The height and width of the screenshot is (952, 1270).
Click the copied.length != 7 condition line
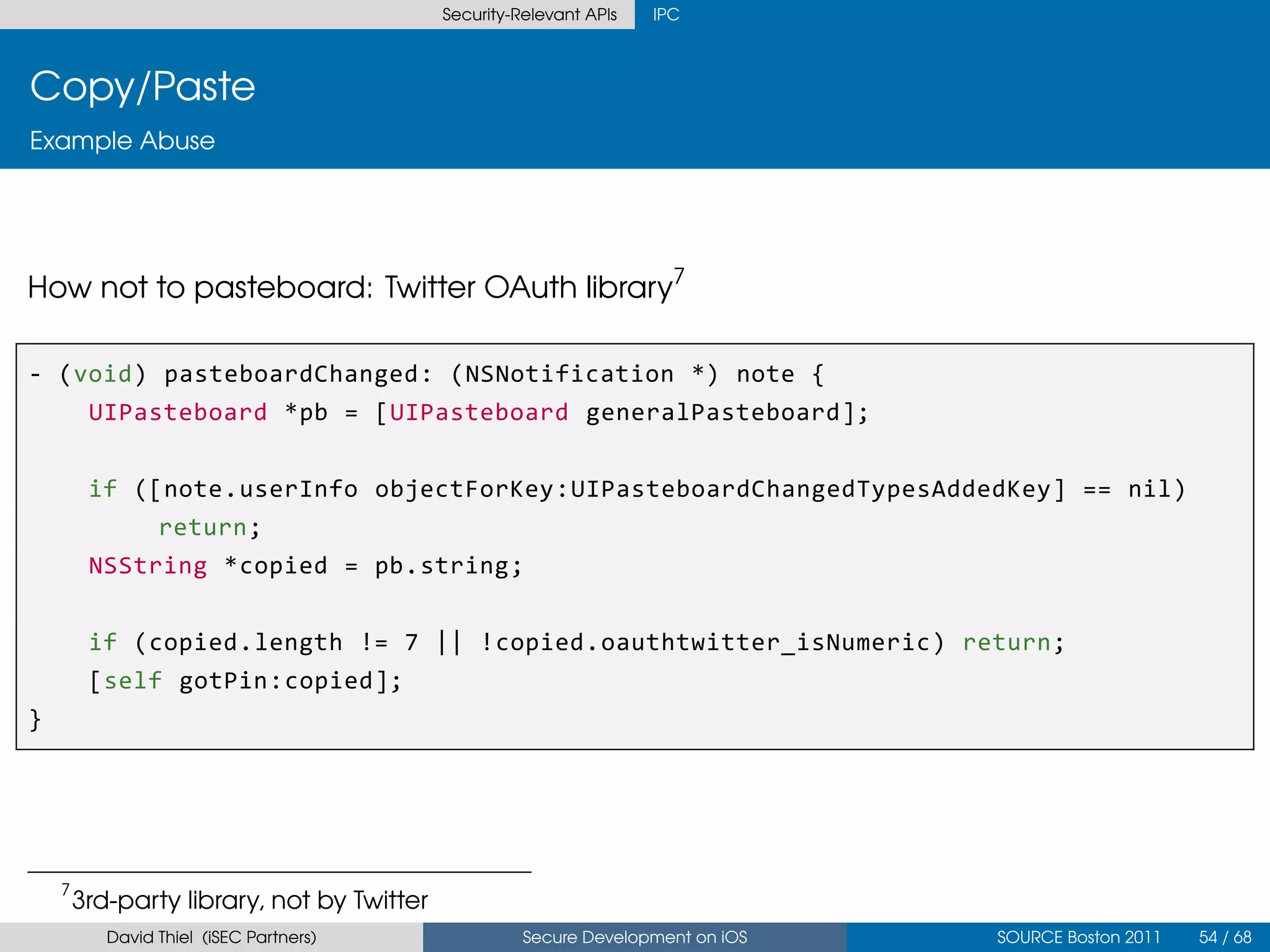click(577, 642)
